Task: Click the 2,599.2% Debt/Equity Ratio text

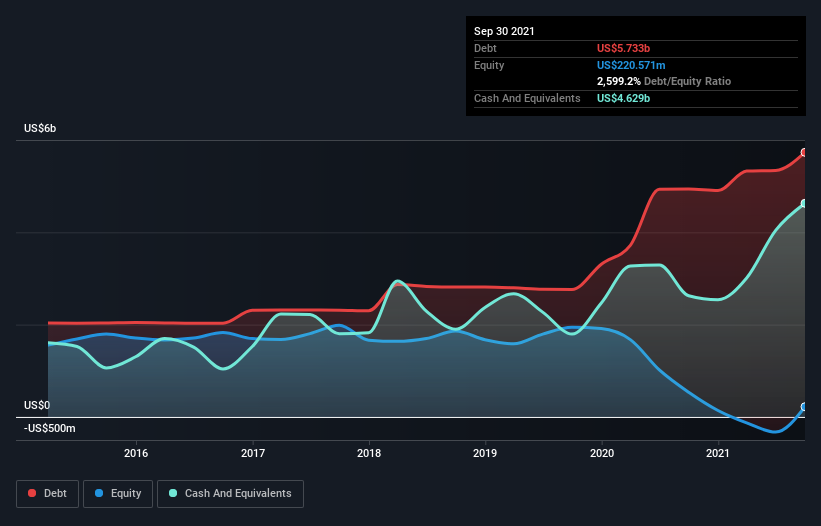Action: [x=664, y=82]
